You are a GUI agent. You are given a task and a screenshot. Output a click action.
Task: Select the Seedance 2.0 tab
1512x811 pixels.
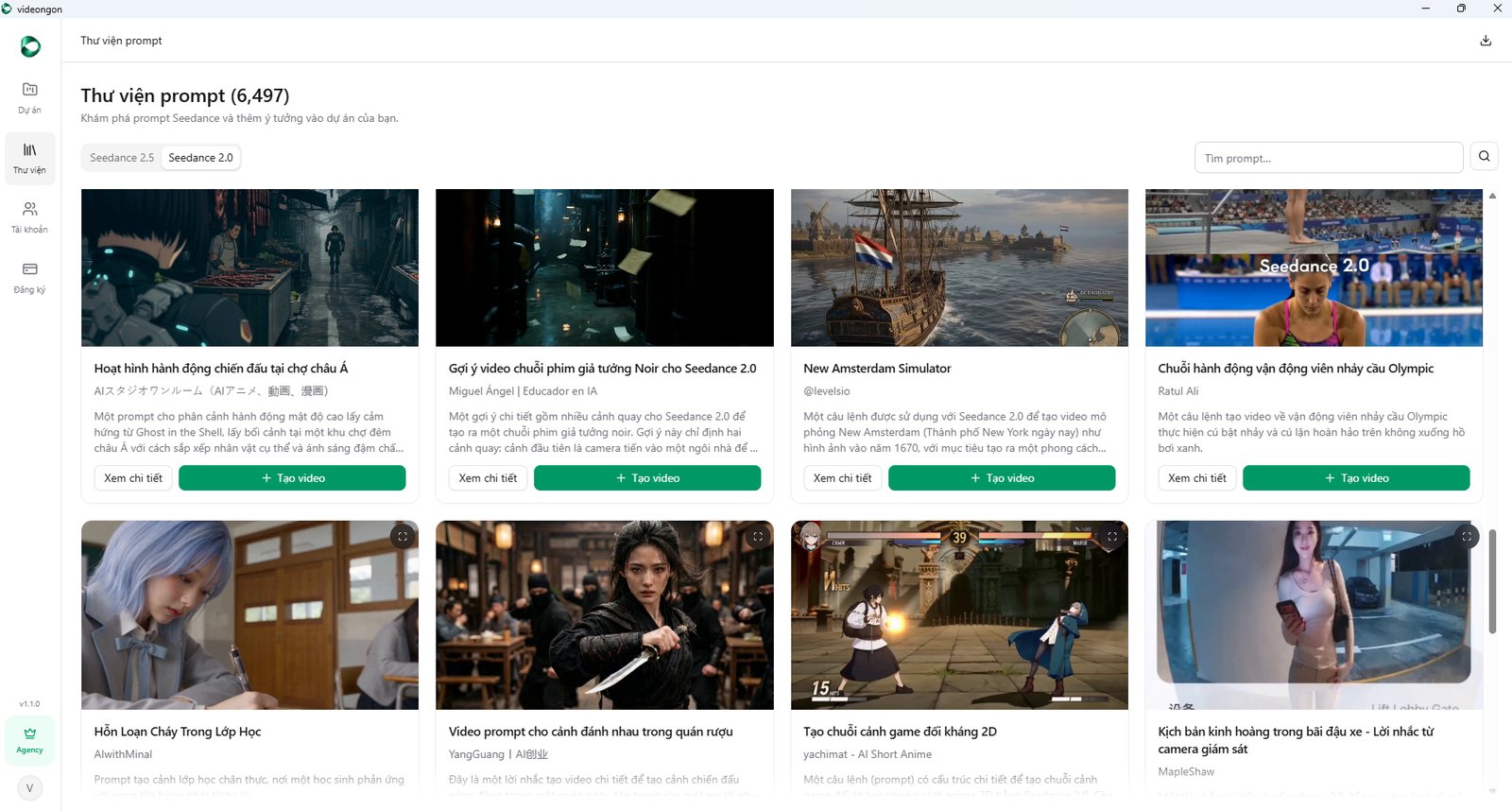click(200, 158)
